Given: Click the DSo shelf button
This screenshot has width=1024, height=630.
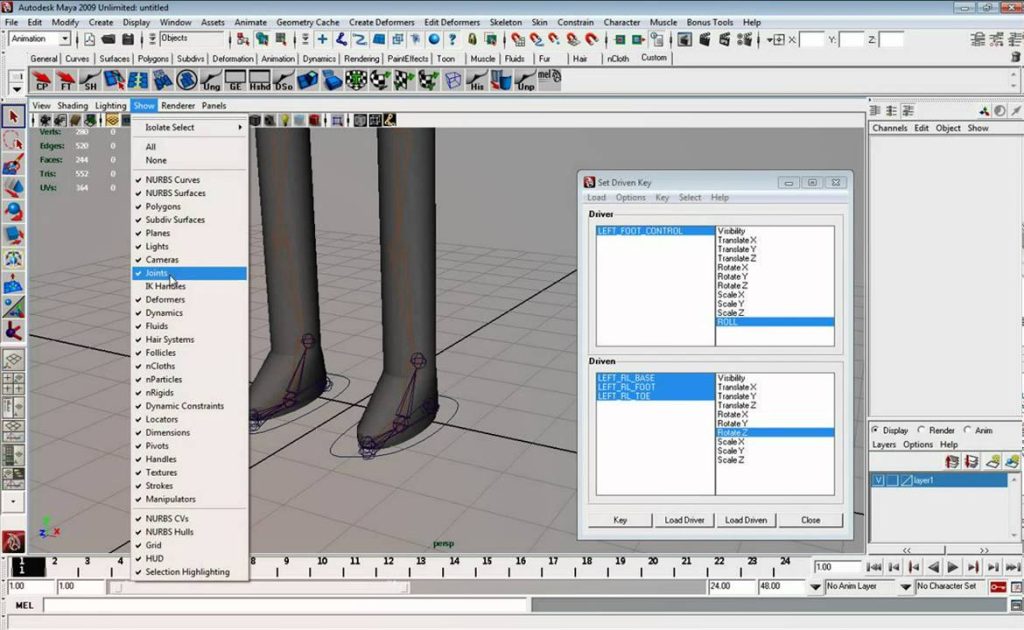Looking at the screenshot, I should click(x=283, y=80).
